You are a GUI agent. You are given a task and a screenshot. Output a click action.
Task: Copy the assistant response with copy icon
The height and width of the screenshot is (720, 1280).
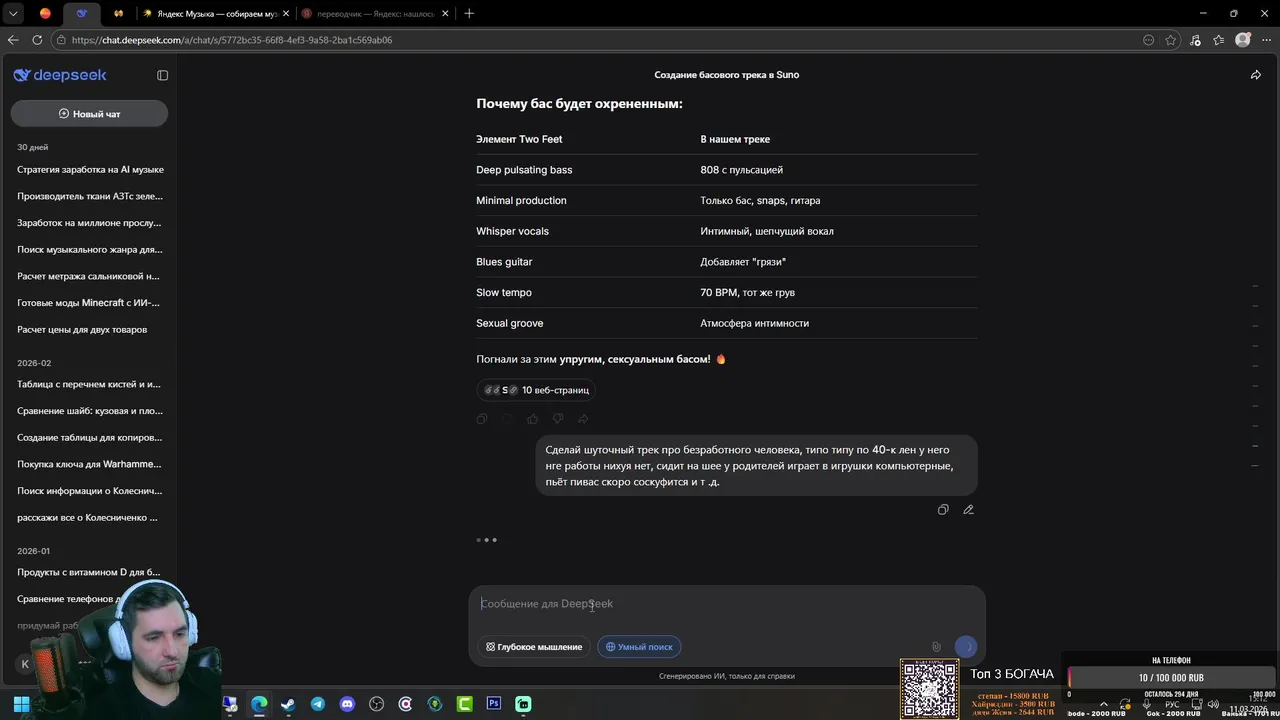482,419
